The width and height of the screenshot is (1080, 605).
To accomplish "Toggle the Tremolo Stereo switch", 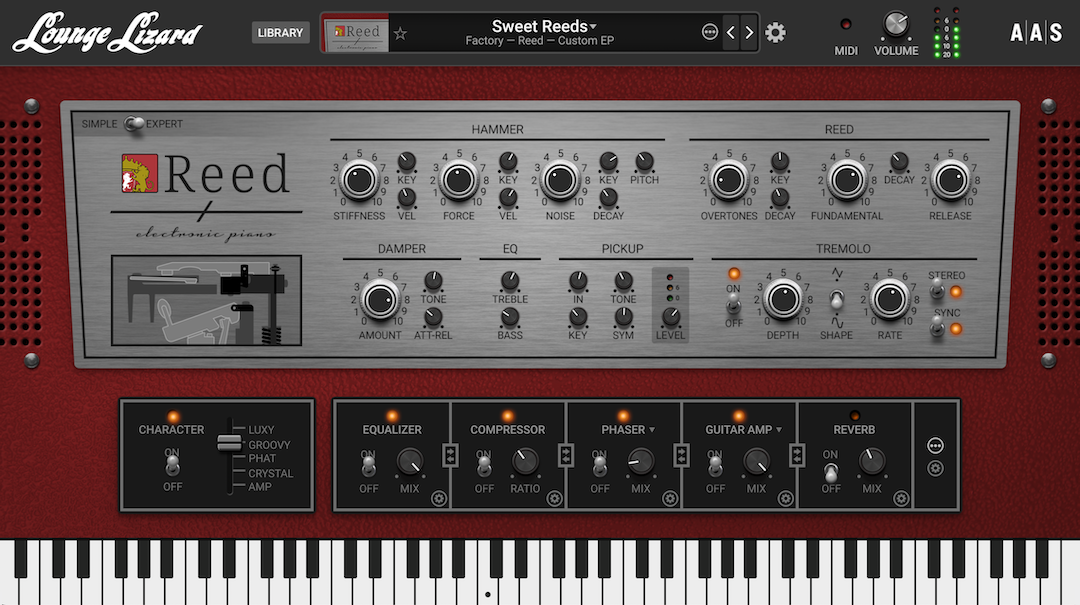I will pyautogui.click(x=937, y=290).
